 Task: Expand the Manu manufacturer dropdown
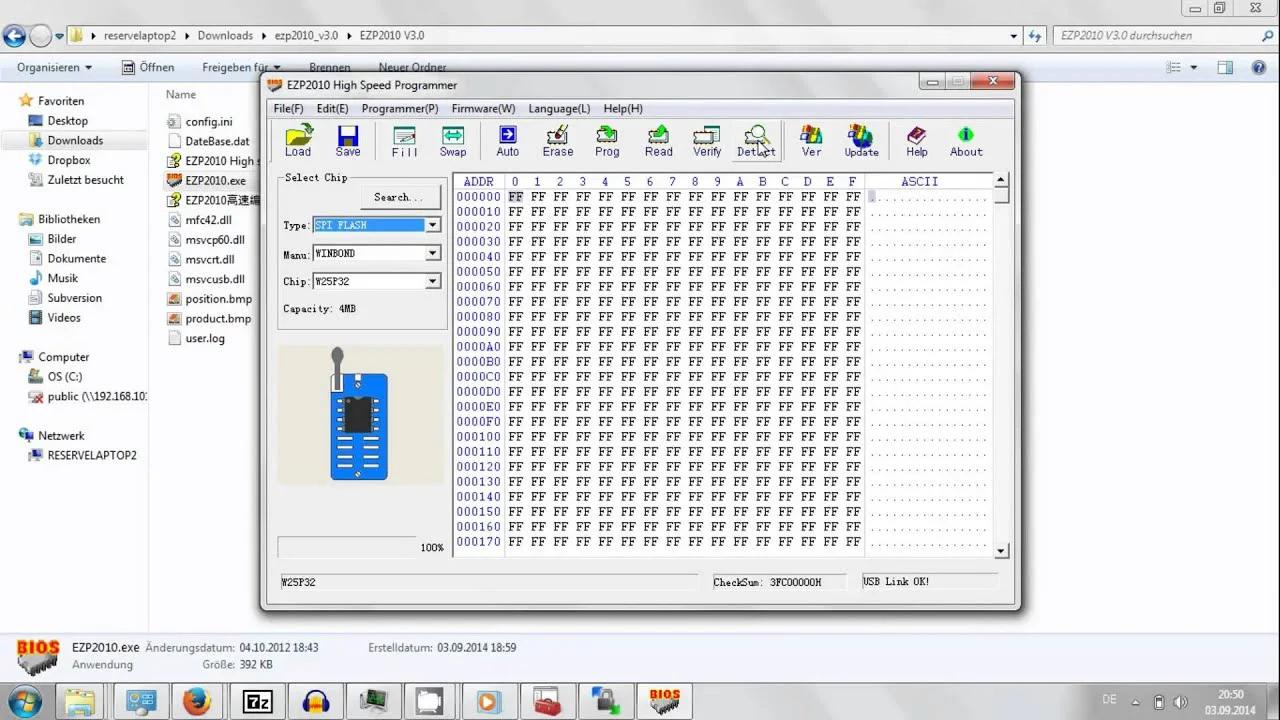(431, 253)
